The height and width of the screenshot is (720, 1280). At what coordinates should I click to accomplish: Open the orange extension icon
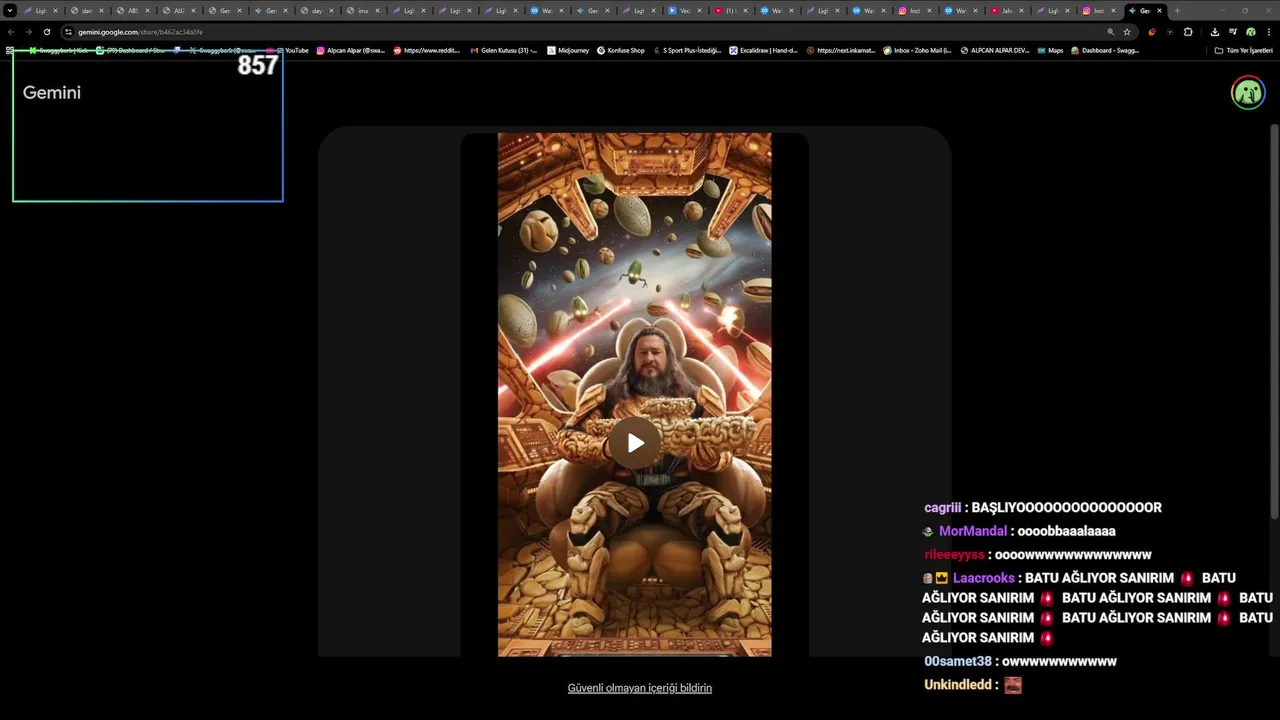coord(1152,32)
